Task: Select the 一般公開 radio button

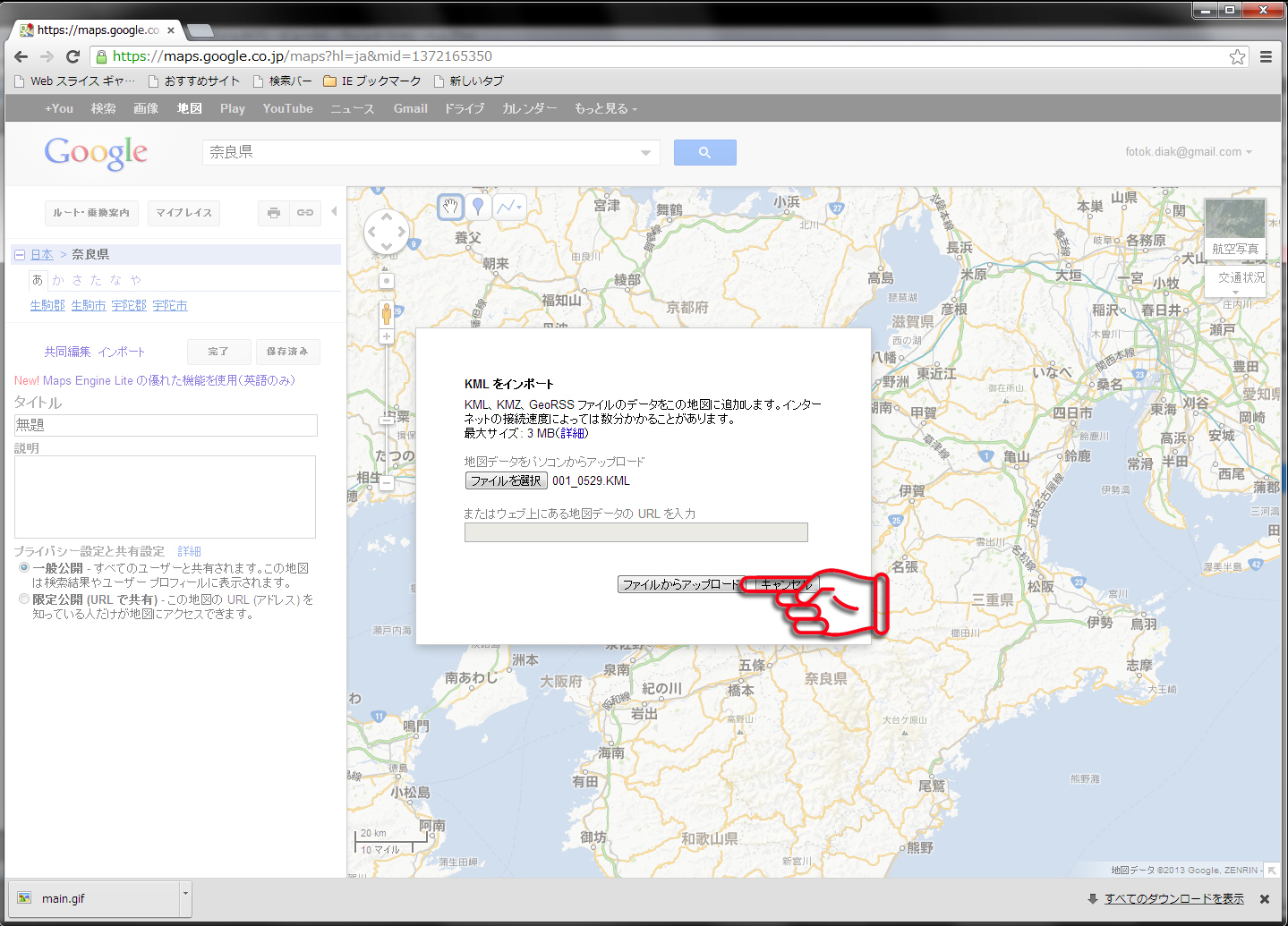Action: point(24,568)
